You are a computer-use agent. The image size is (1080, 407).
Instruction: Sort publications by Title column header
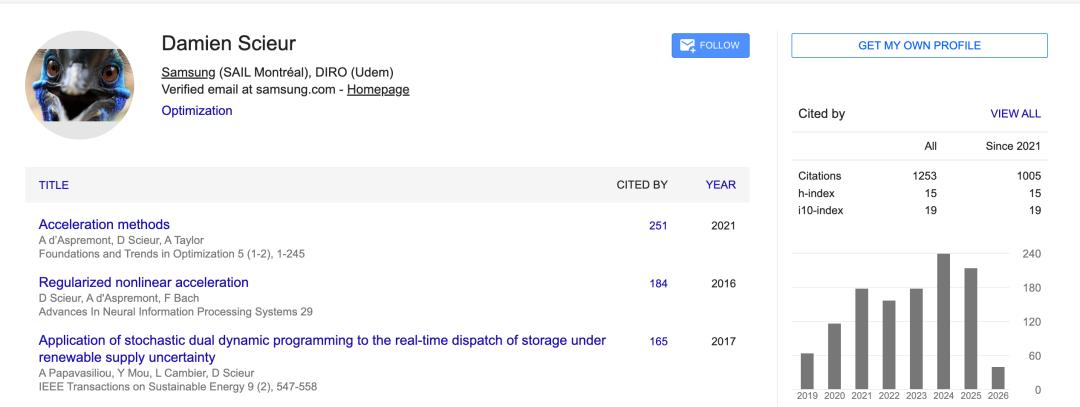[x=54, y=185]
